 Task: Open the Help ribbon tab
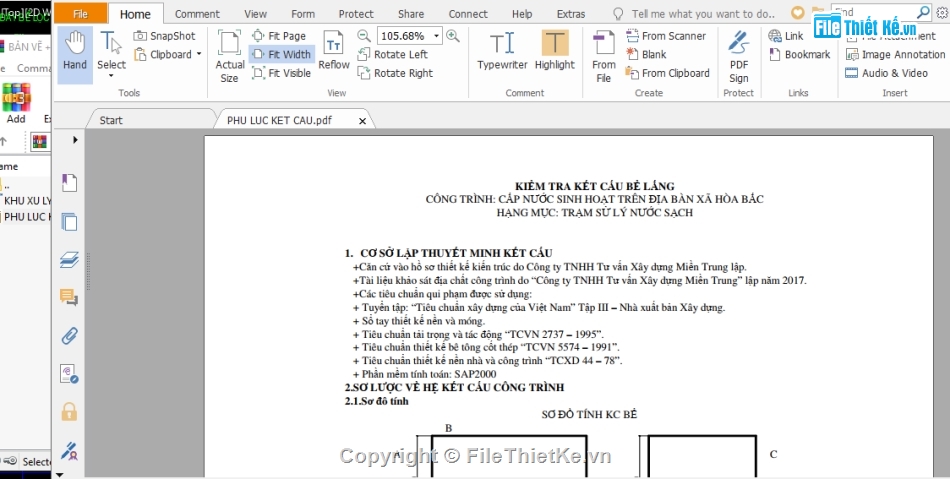click(522, 13)
